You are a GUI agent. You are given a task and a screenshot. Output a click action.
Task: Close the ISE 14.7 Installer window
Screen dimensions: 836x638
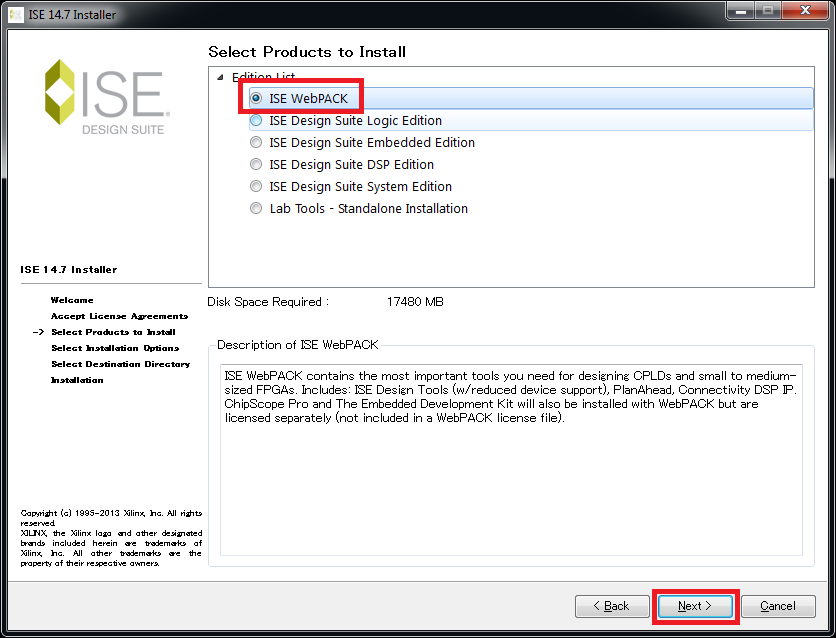click(x=805, y=12)
